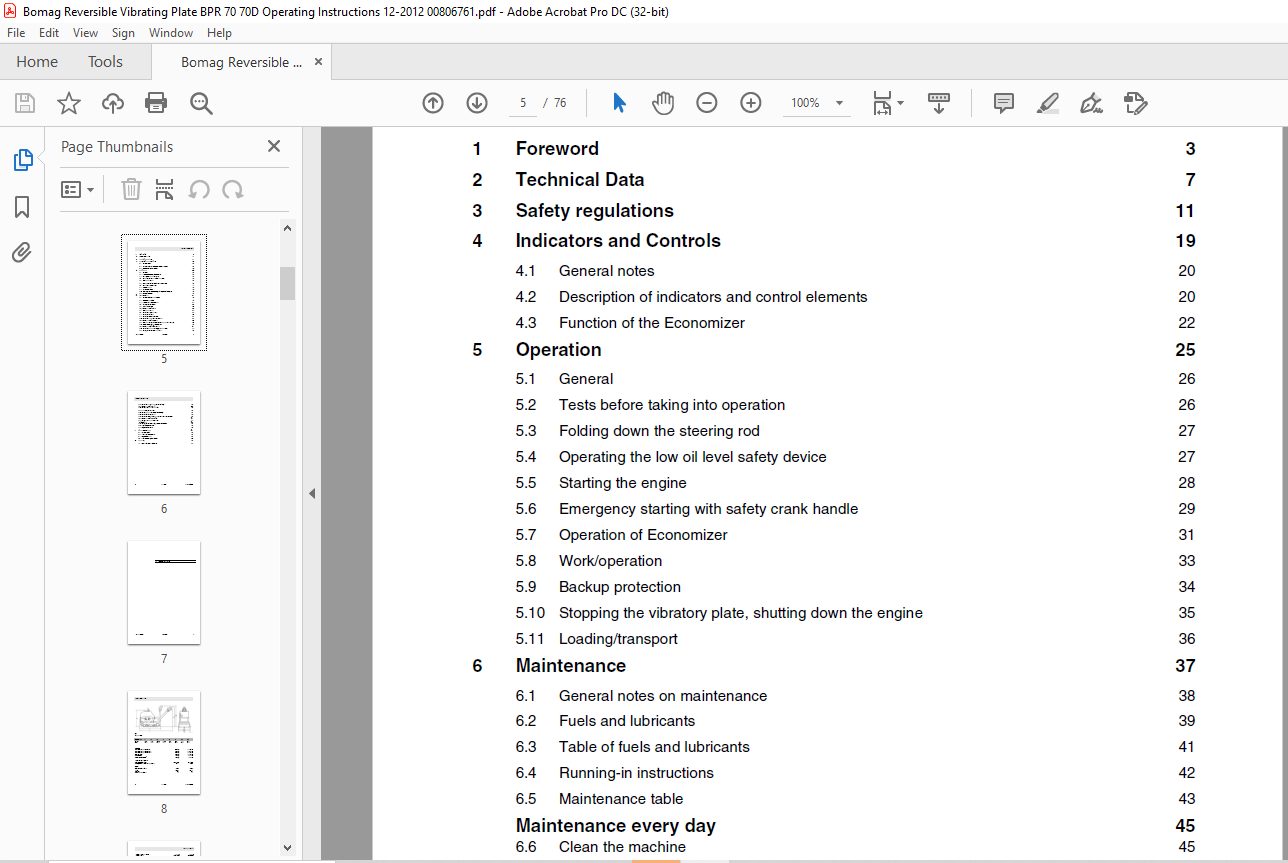Image resolution: width=1288 pixels, height=863 pixels.
Task: Select the Highlight text pen tool
Action: pyautogui.click(x=1048, y=103)
